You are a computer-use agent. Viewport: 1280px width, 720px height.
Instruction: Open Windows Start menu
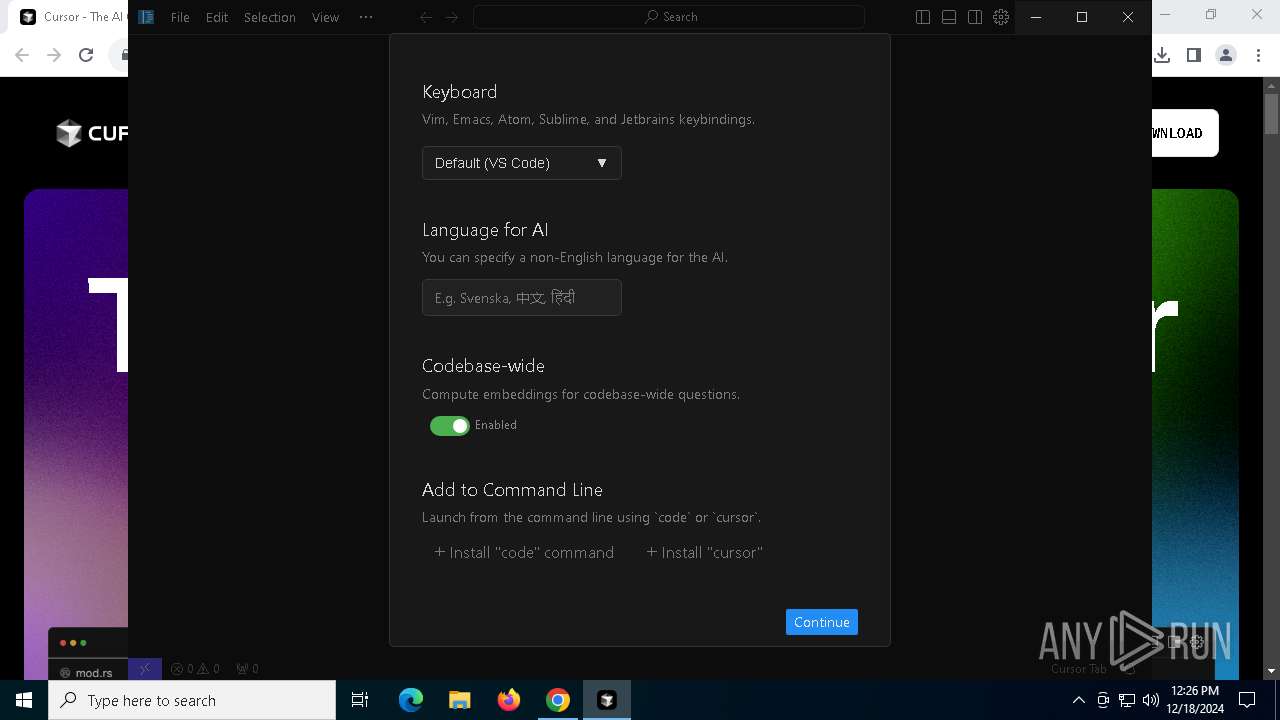[24, 700]
